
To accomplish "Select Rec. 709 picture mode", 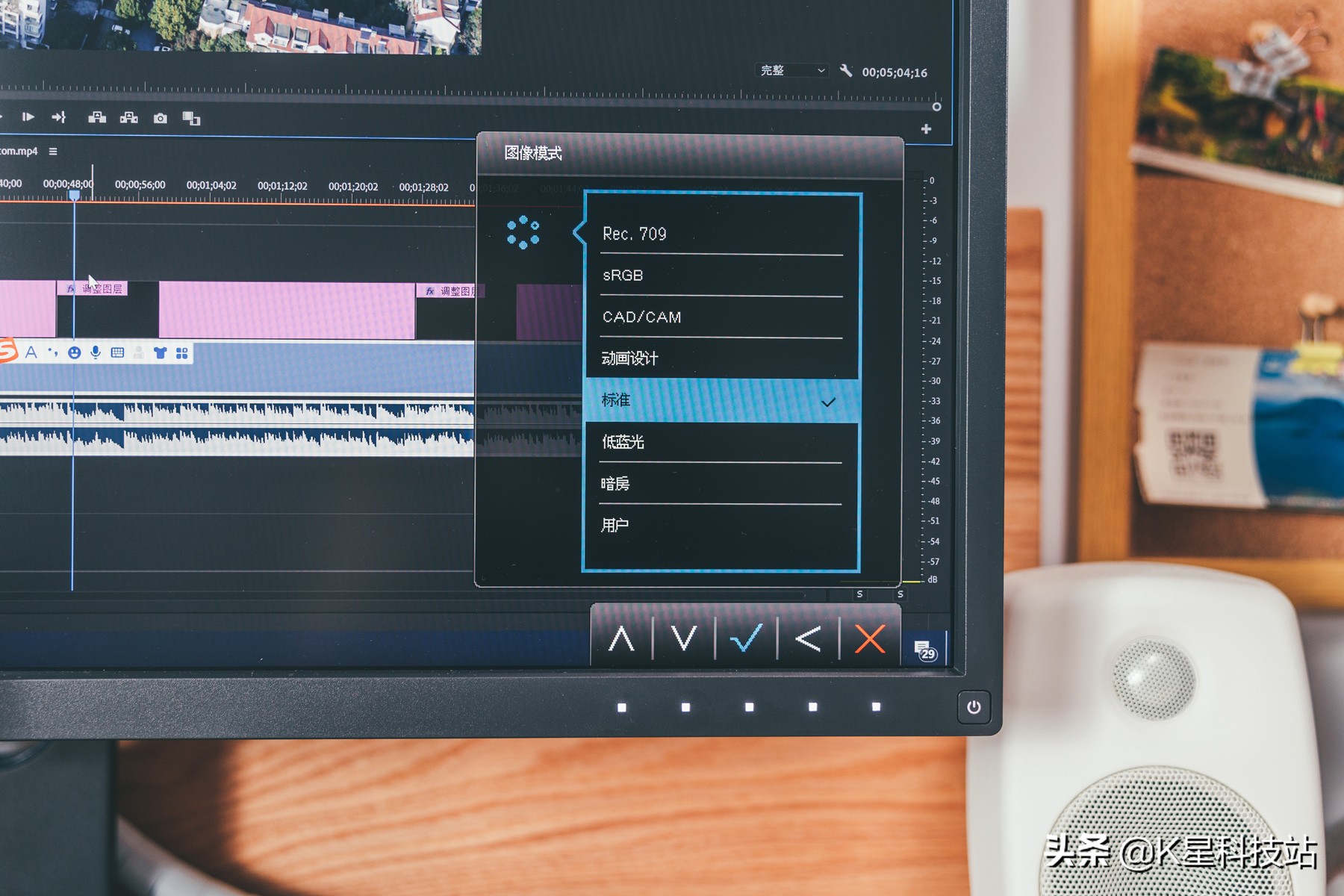I will click(721, 234).
